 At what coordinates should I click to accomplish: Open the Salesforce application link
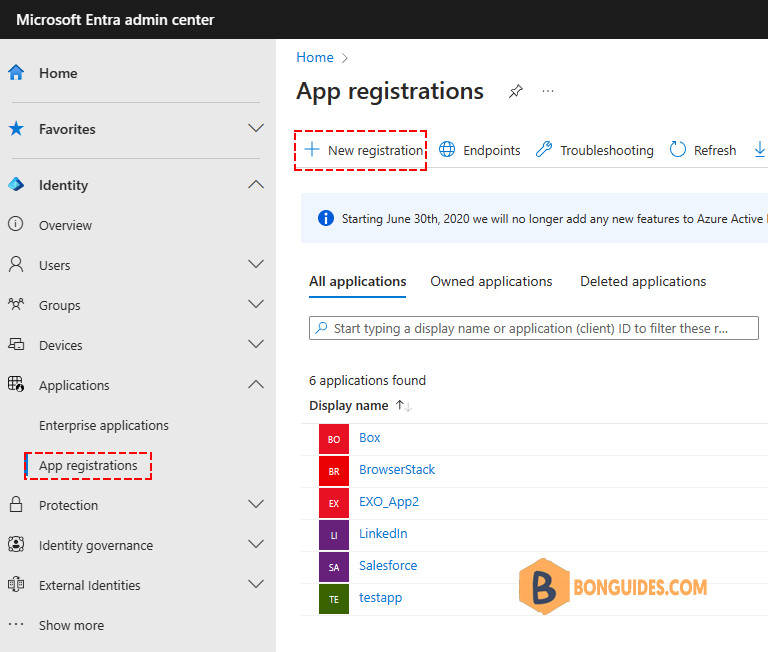pos(388,565)
